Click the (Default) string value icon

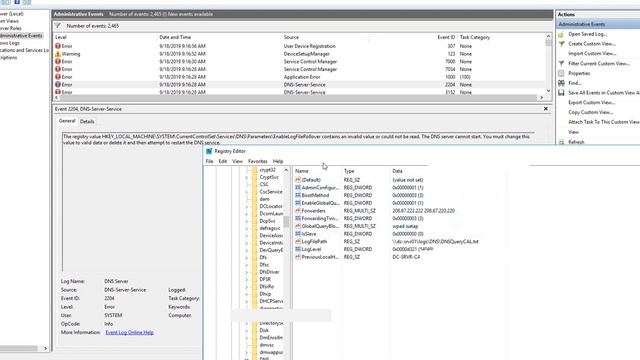[298, 180]
